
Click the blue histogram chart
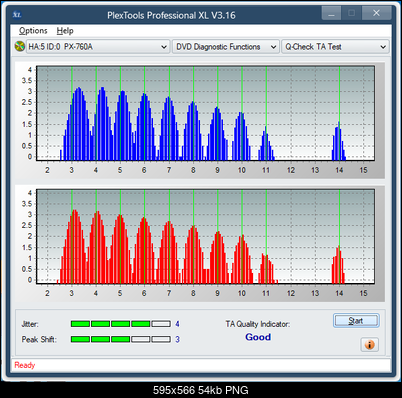coord(205,113)
